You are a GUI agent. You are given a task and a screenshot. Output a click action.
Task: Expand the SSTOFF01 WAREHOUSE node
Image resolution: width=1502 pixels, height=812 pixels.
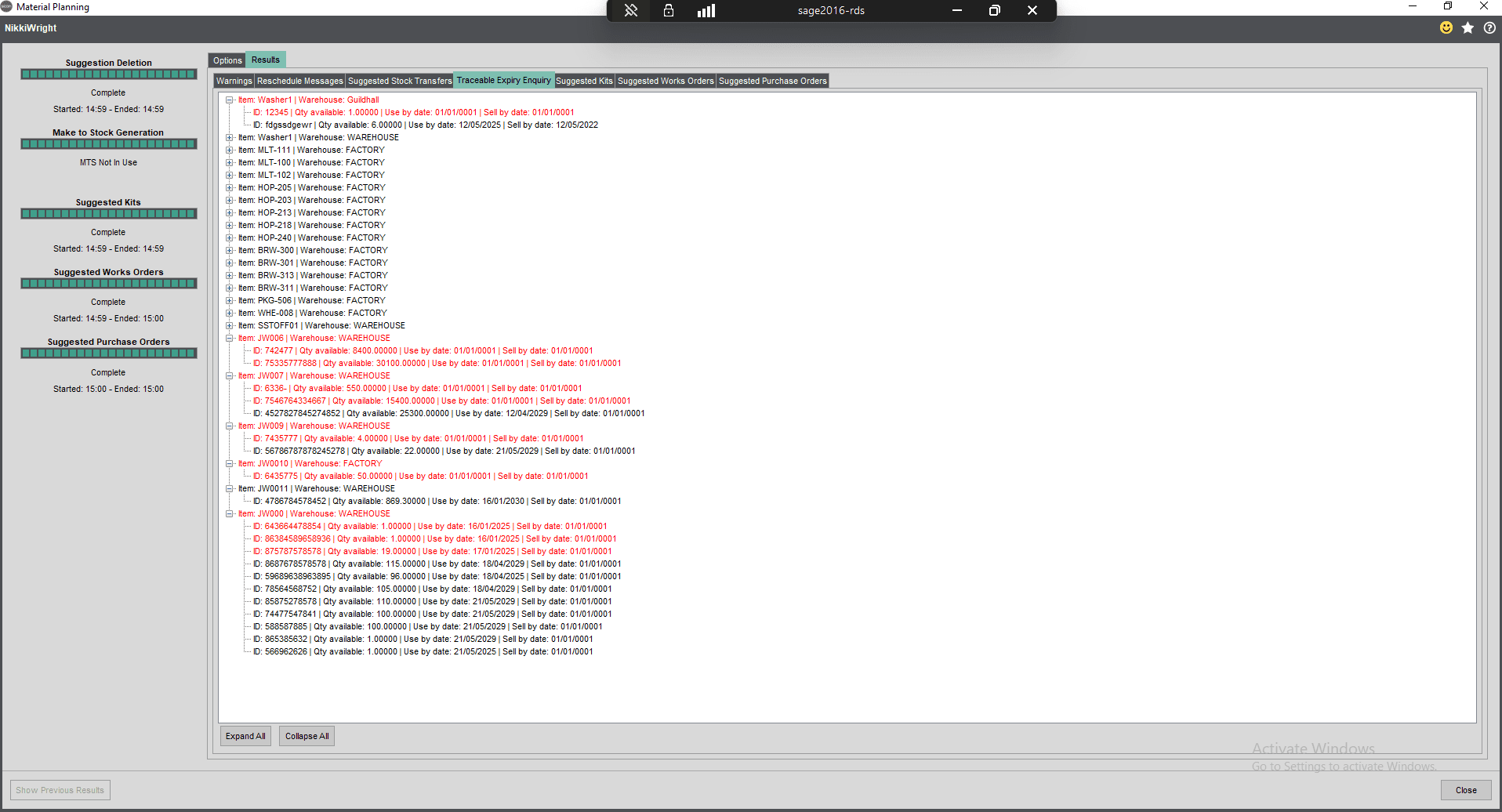230,325
